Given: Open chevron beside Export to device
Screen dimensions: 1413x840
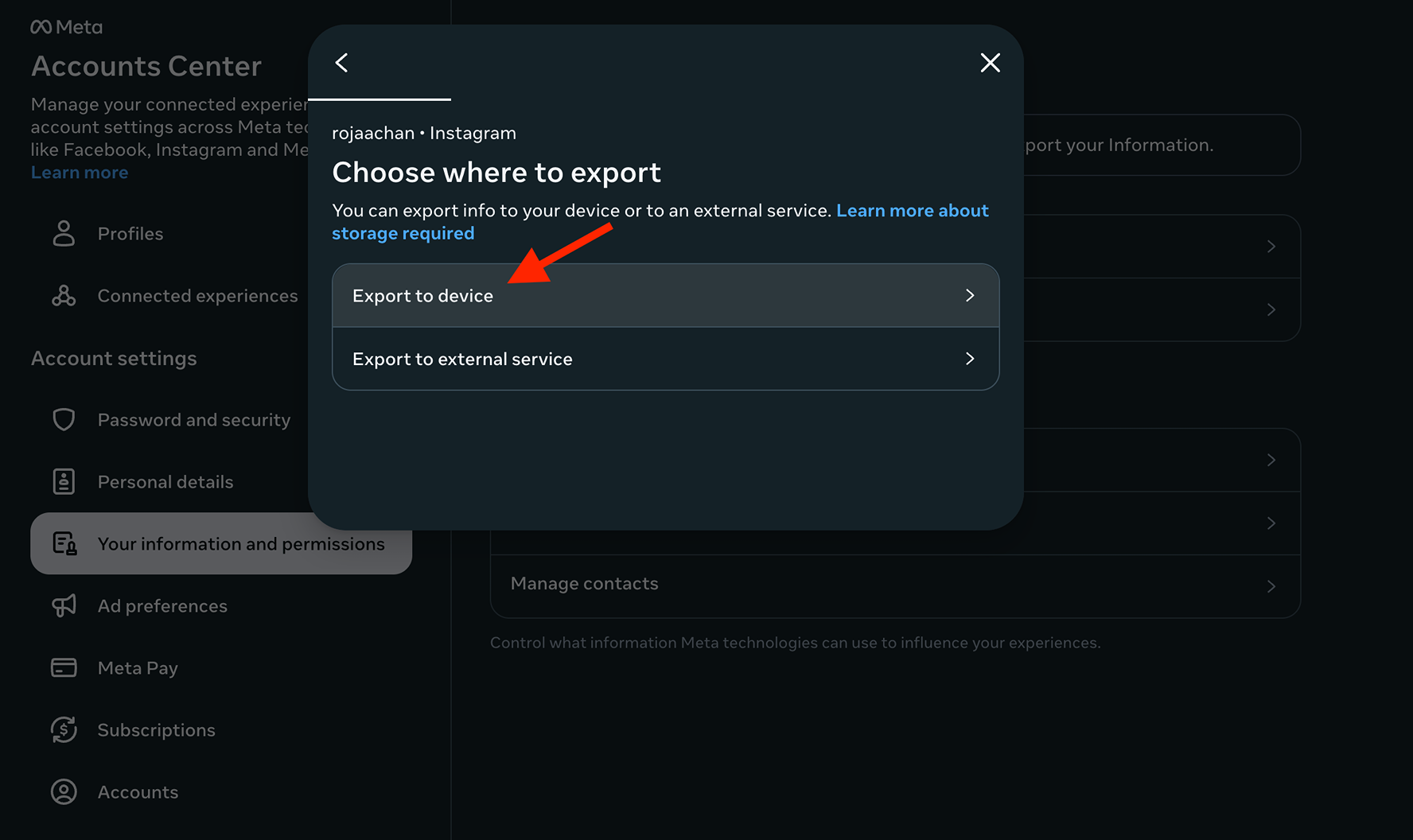Looking at the screenshot, I should point(969,296).
